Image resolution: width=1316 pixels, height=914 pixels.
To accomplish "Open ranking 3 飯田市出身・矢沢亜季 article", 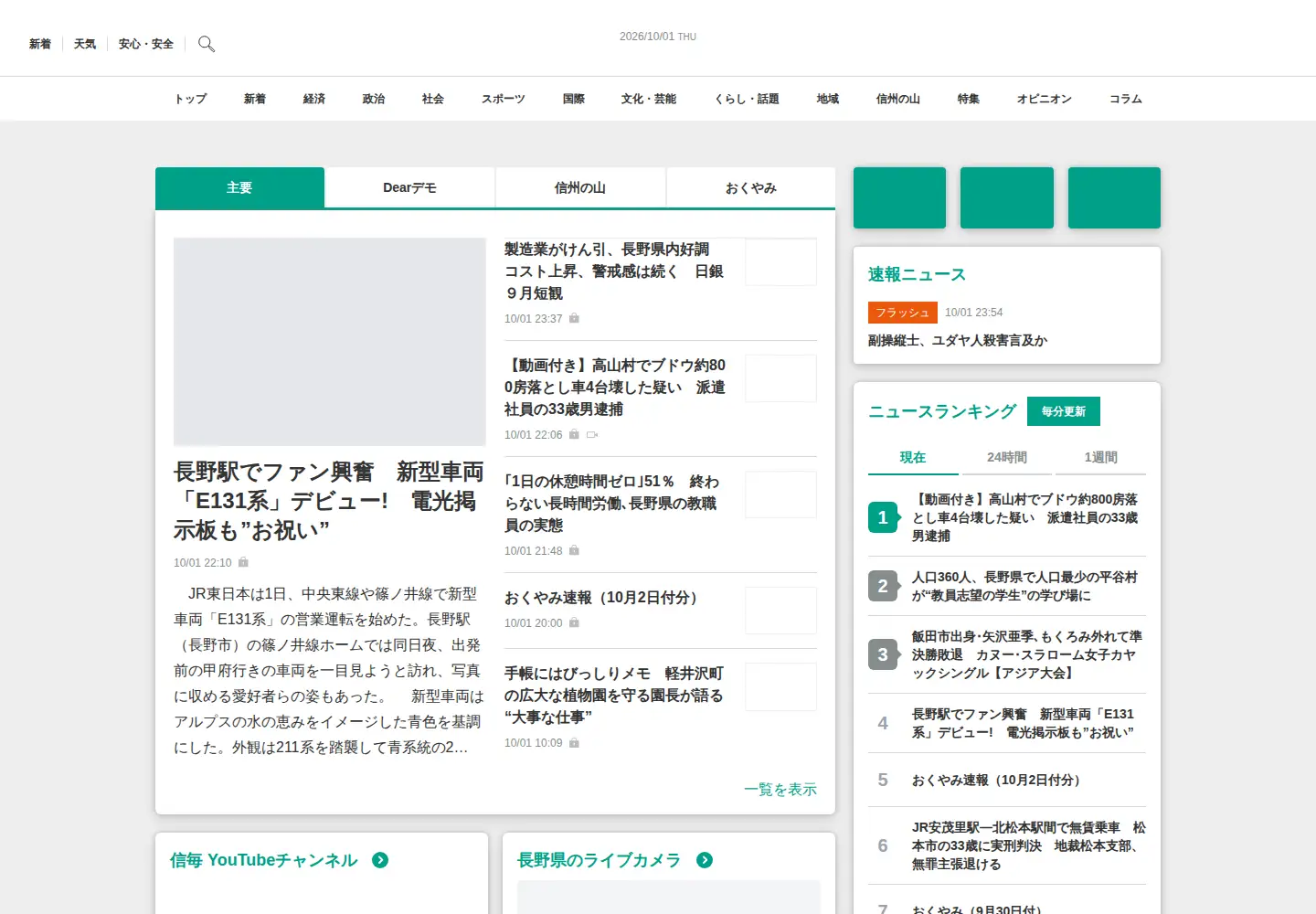I will point(1026,654).
